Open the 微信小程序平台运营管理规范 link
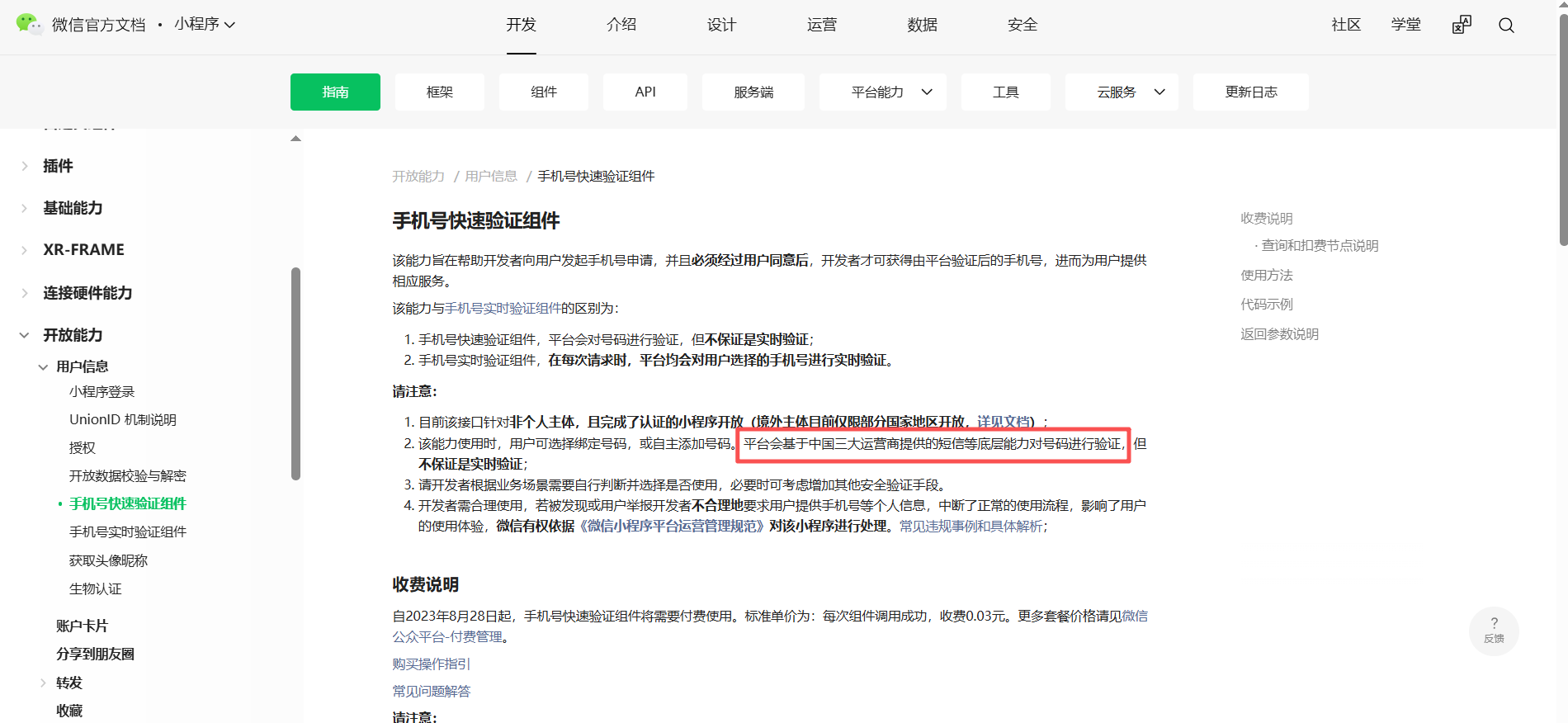 click(x=672, y=526)
